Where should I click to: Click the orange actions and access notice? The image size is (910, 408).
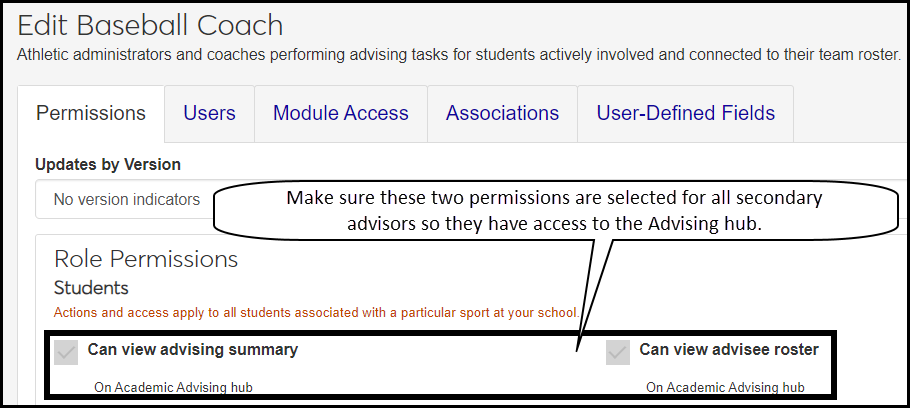(x=316, y=312)
